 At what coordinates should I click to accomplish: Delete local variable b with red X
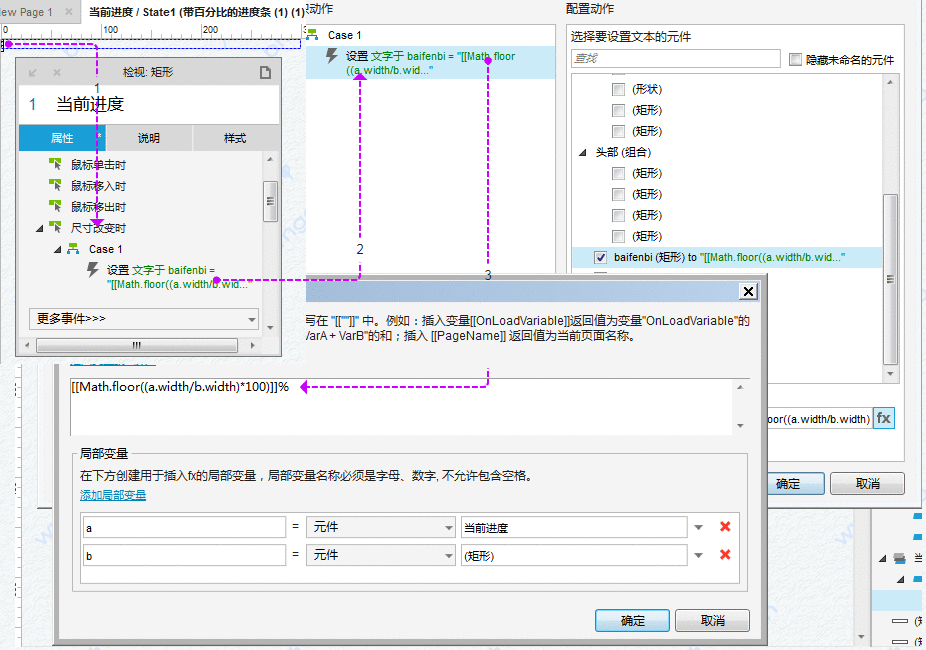[725, 554]
